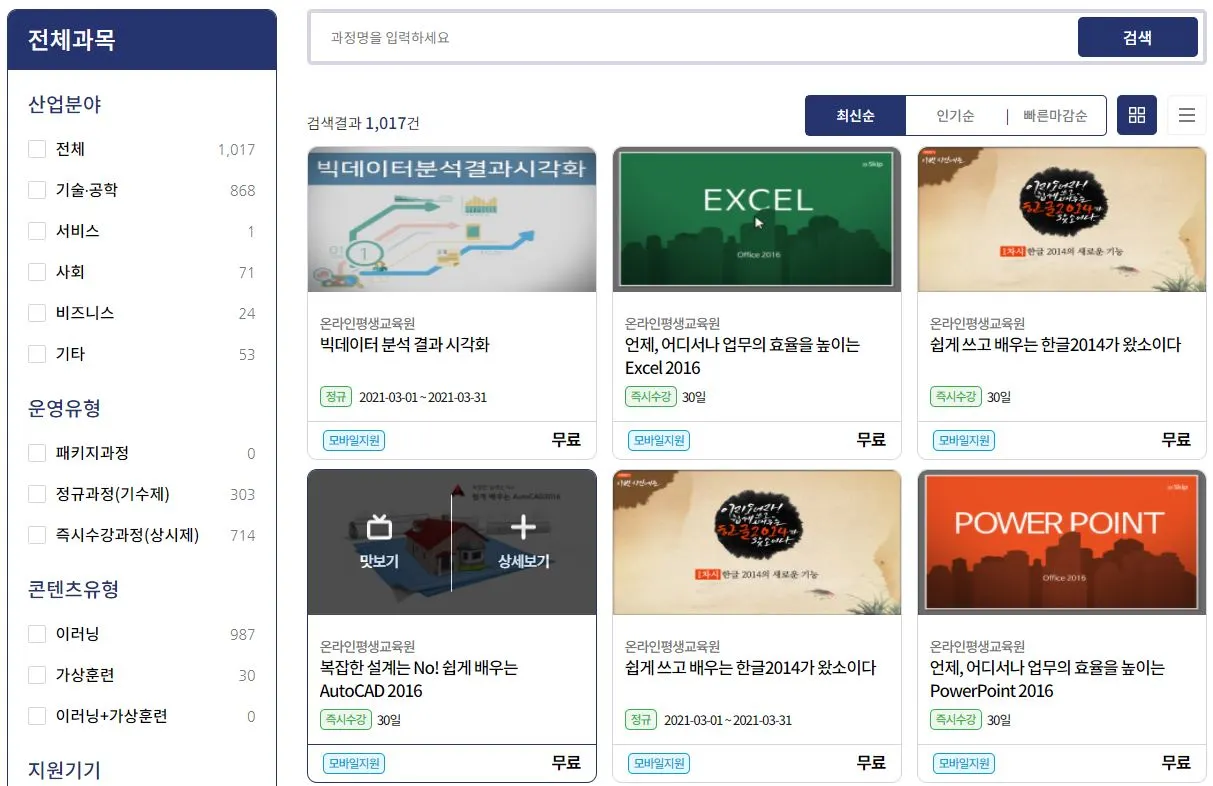Click the 868 count beside 기술·공학
Viewport: 1213px width, 786px height.
pos(242,190)
